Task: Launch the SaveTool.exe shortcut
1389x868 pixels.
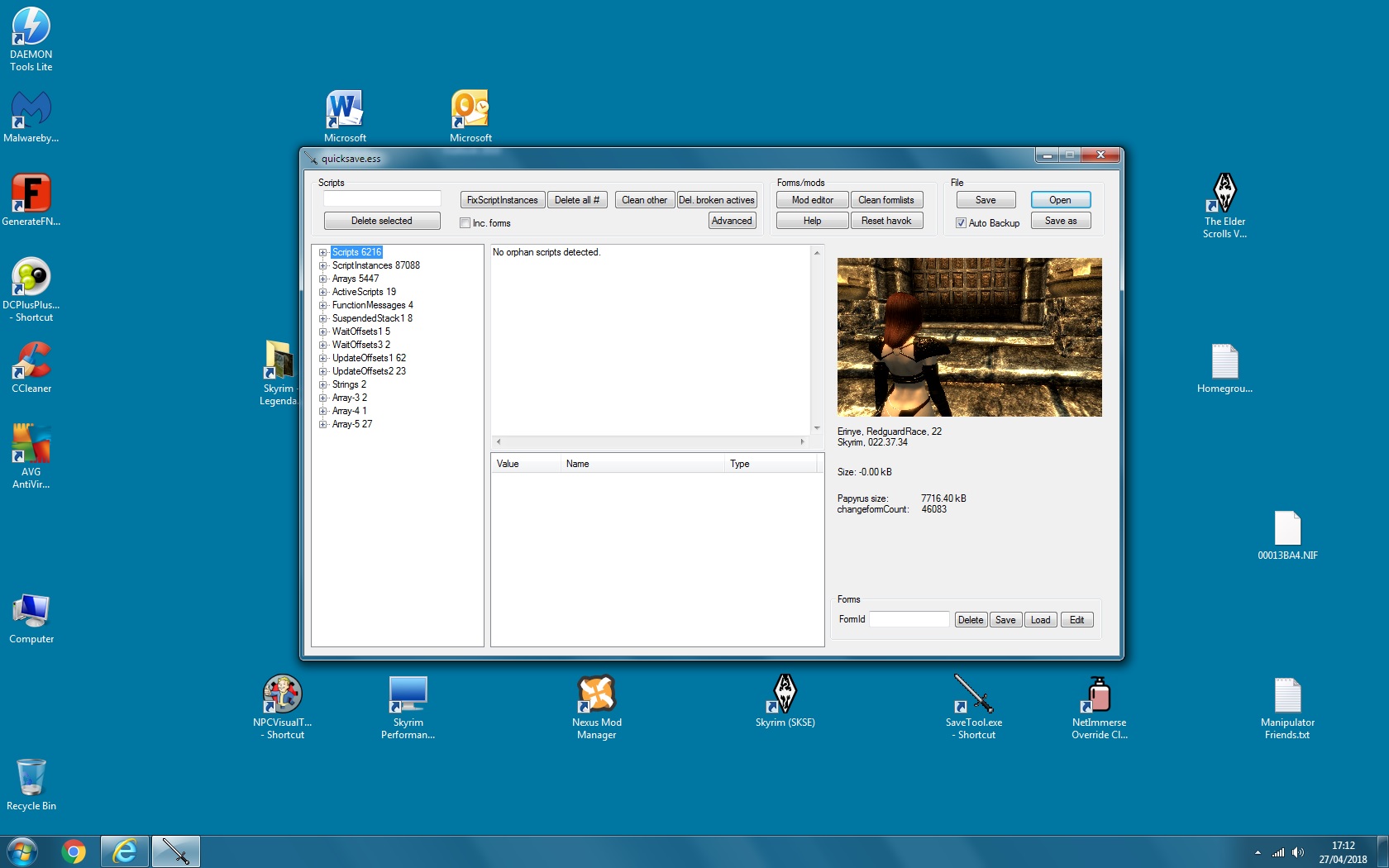Action: [974, 699]
